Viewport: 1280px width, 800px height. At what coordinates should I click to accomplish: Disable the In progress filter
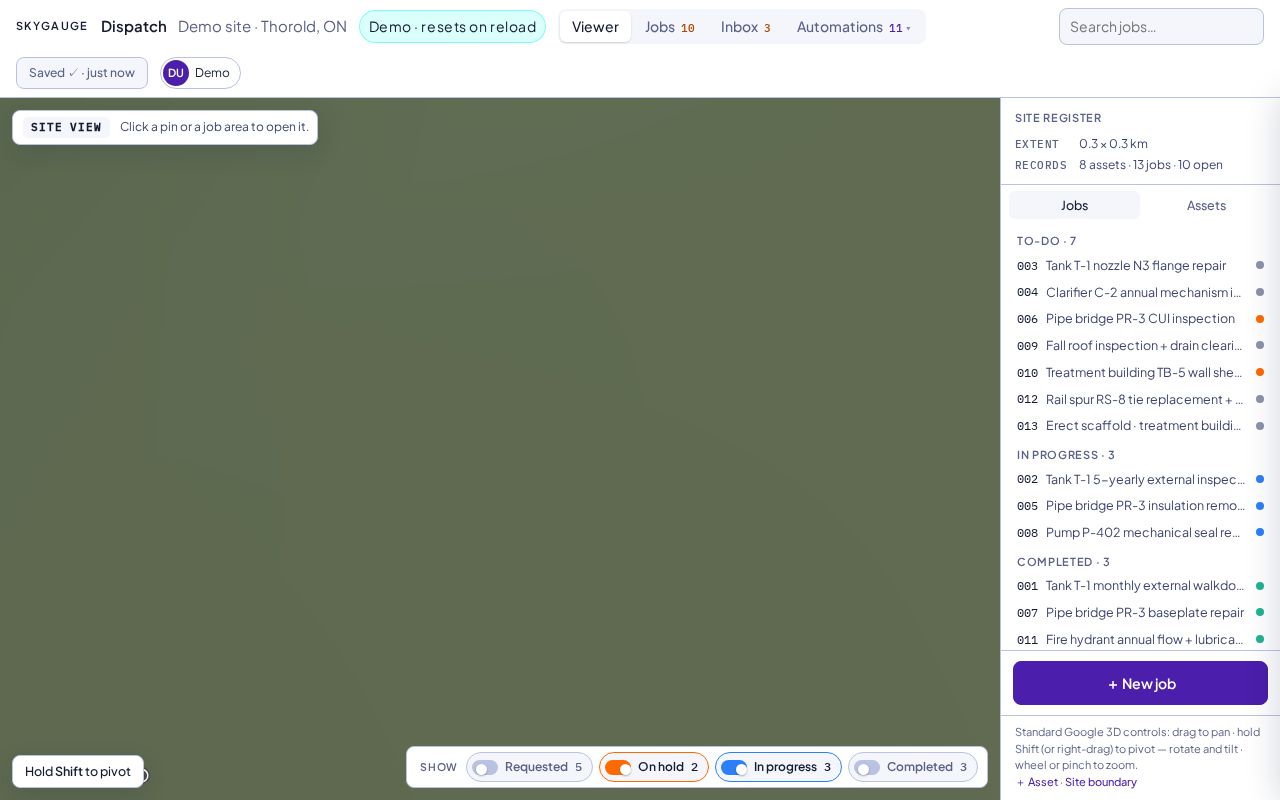(x=778, y=767)
